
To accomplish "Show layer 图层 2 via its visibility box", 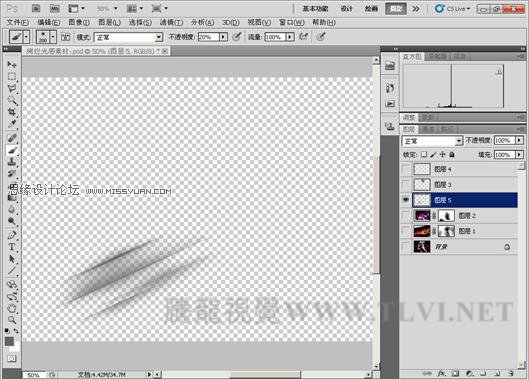I will point(406,215).
